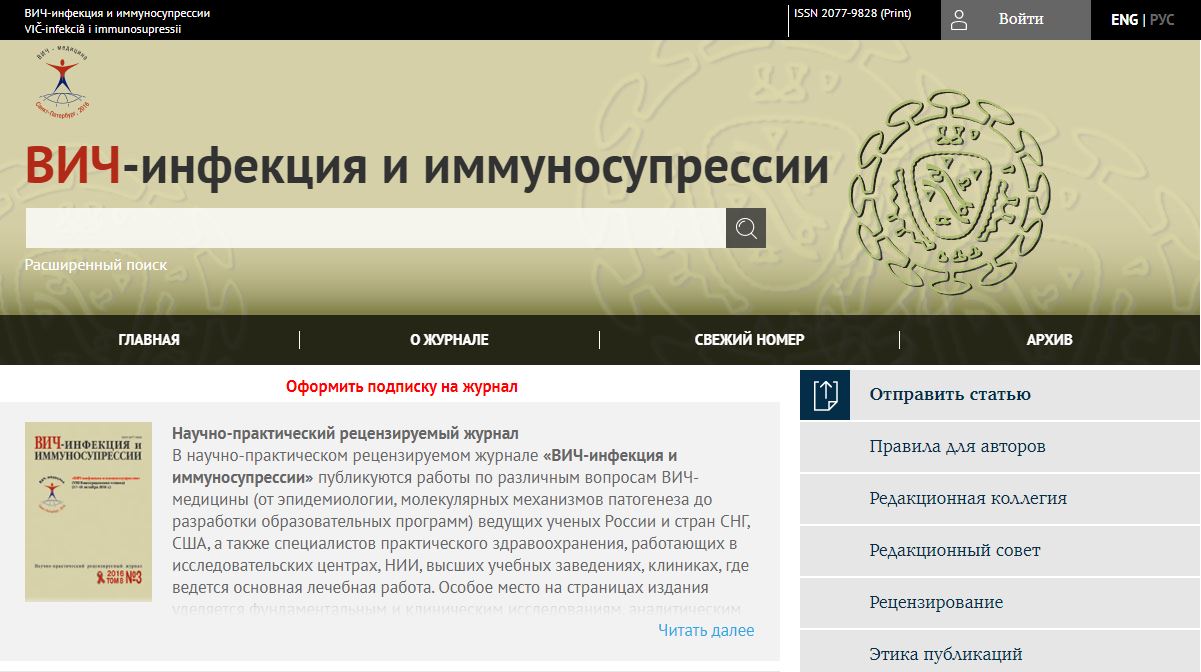The height and width of the screenshot is (672, 1201).
Task: Switch language to РУС
Action: (1162, 20)
